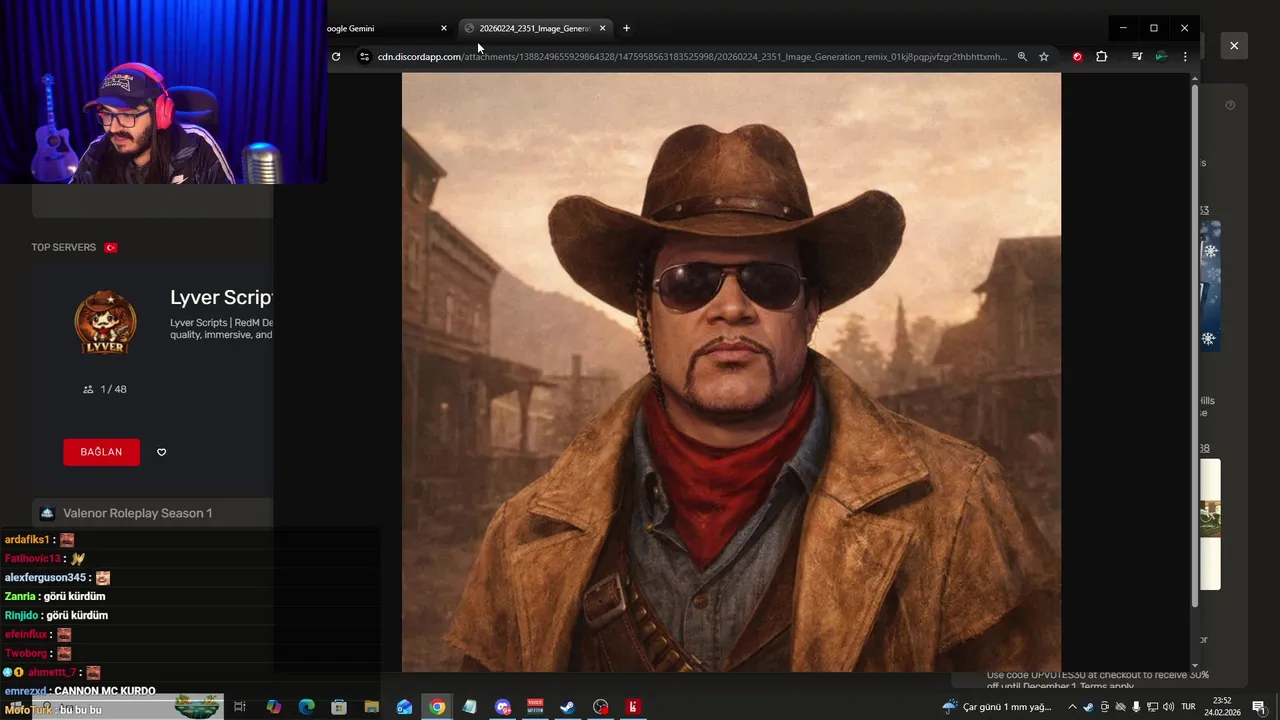Open Chrome's three-dot menu
The image size is (1280, 720).
click(1185, 57)
